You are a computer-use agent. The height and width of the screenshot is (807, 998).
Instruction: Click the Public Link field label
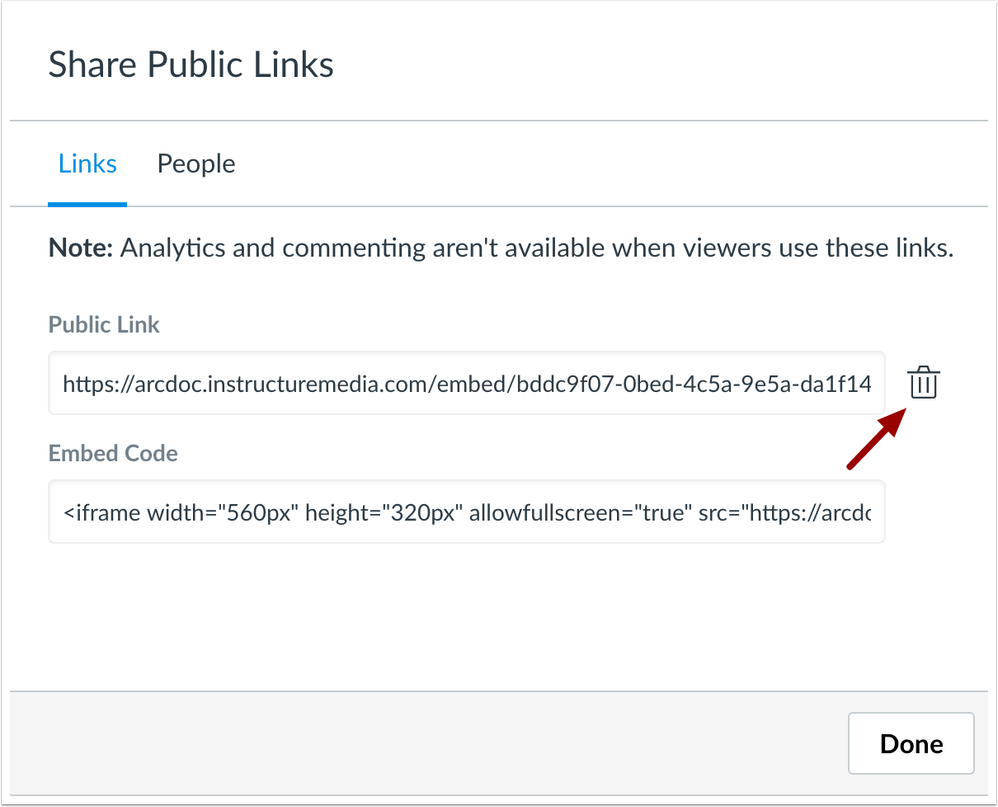[x=103, y=324]
